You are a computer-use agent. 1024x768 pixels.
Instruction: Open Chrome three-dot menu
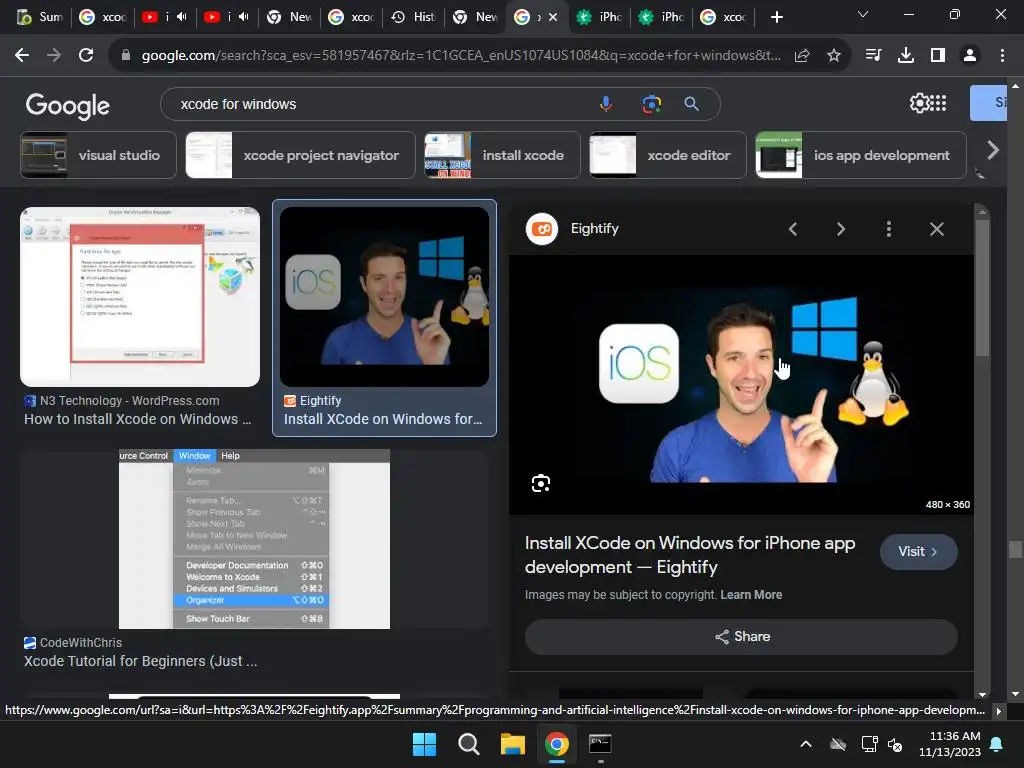coord(1002,56)
